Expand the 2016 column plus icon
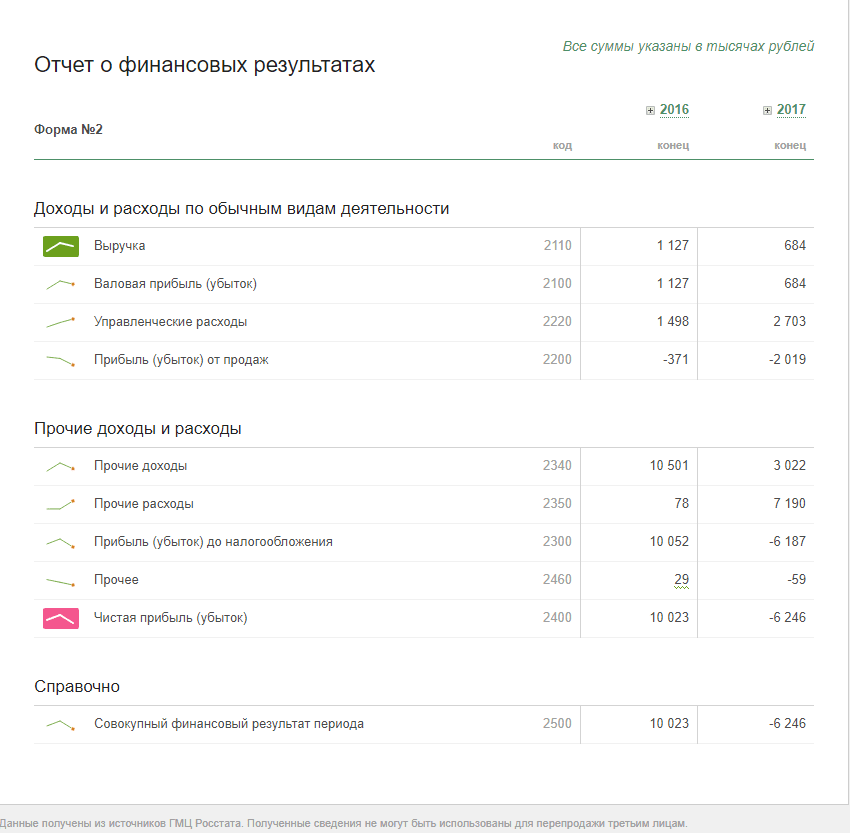The image size is (850, 833). [x=651, y=111]
